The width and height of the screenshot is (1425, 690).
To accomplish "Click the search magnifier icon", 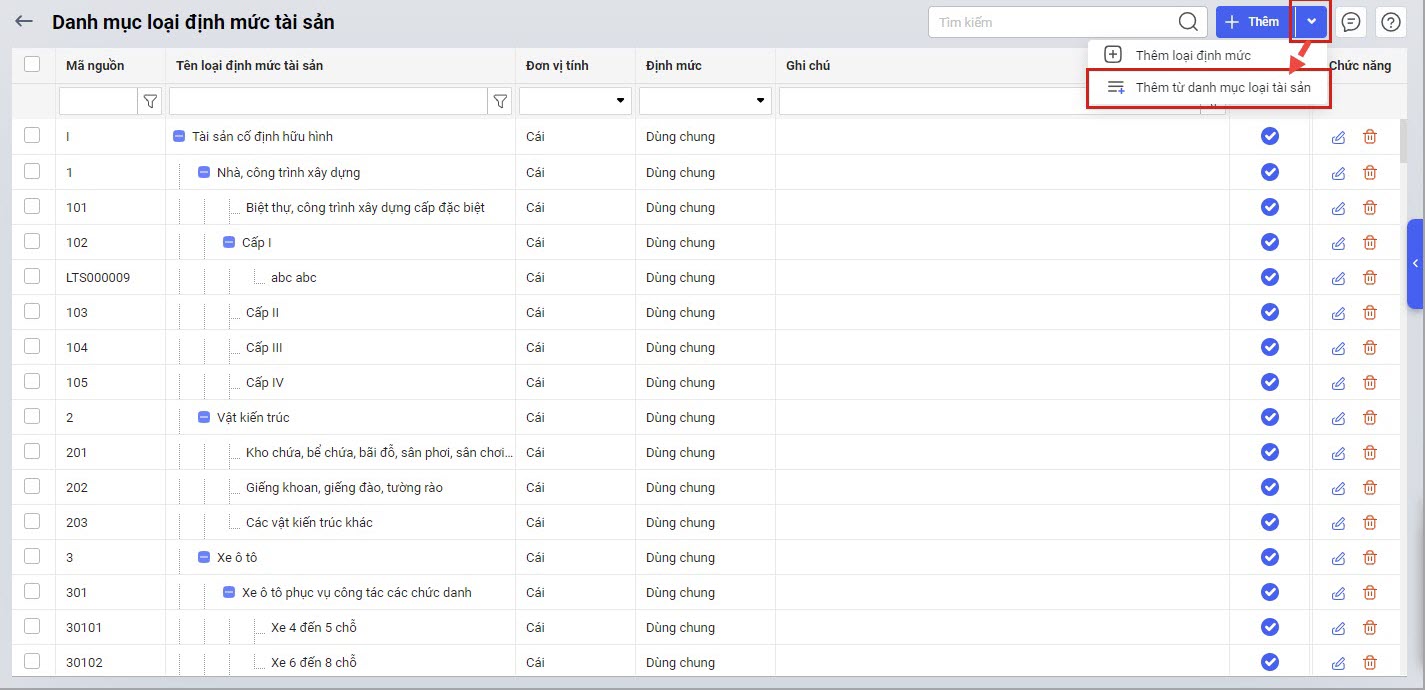I will tap(1188, 22).
